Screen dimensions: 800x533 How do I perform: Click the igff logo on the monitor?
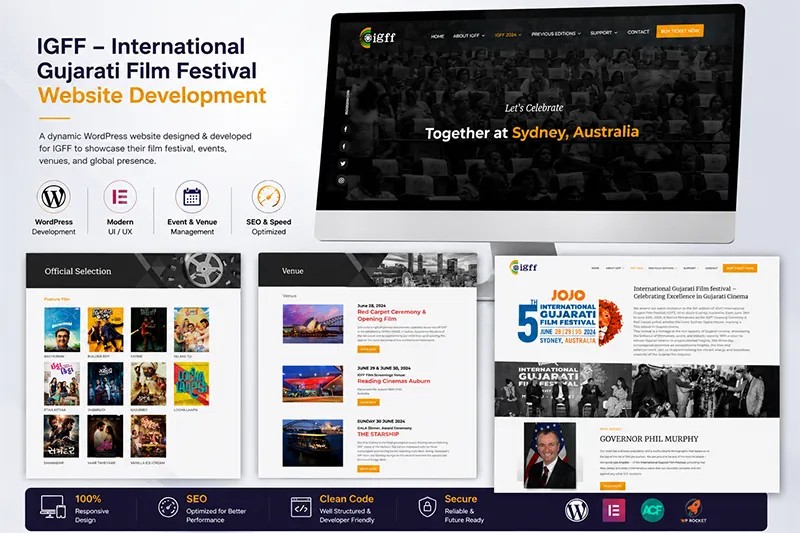(x=378, y=37)
